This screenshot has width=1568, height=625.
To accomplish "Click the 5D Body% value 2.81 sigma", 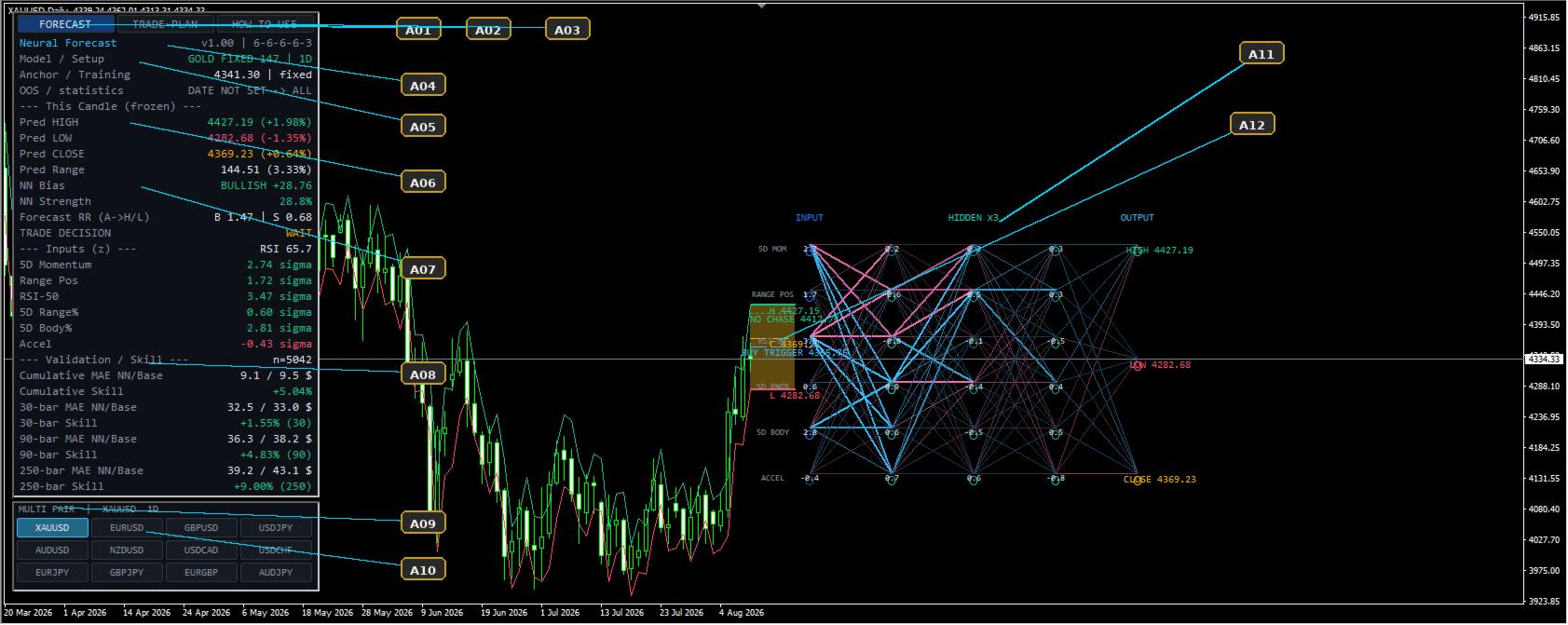I will pyautogui.click(x=280, y=328).
